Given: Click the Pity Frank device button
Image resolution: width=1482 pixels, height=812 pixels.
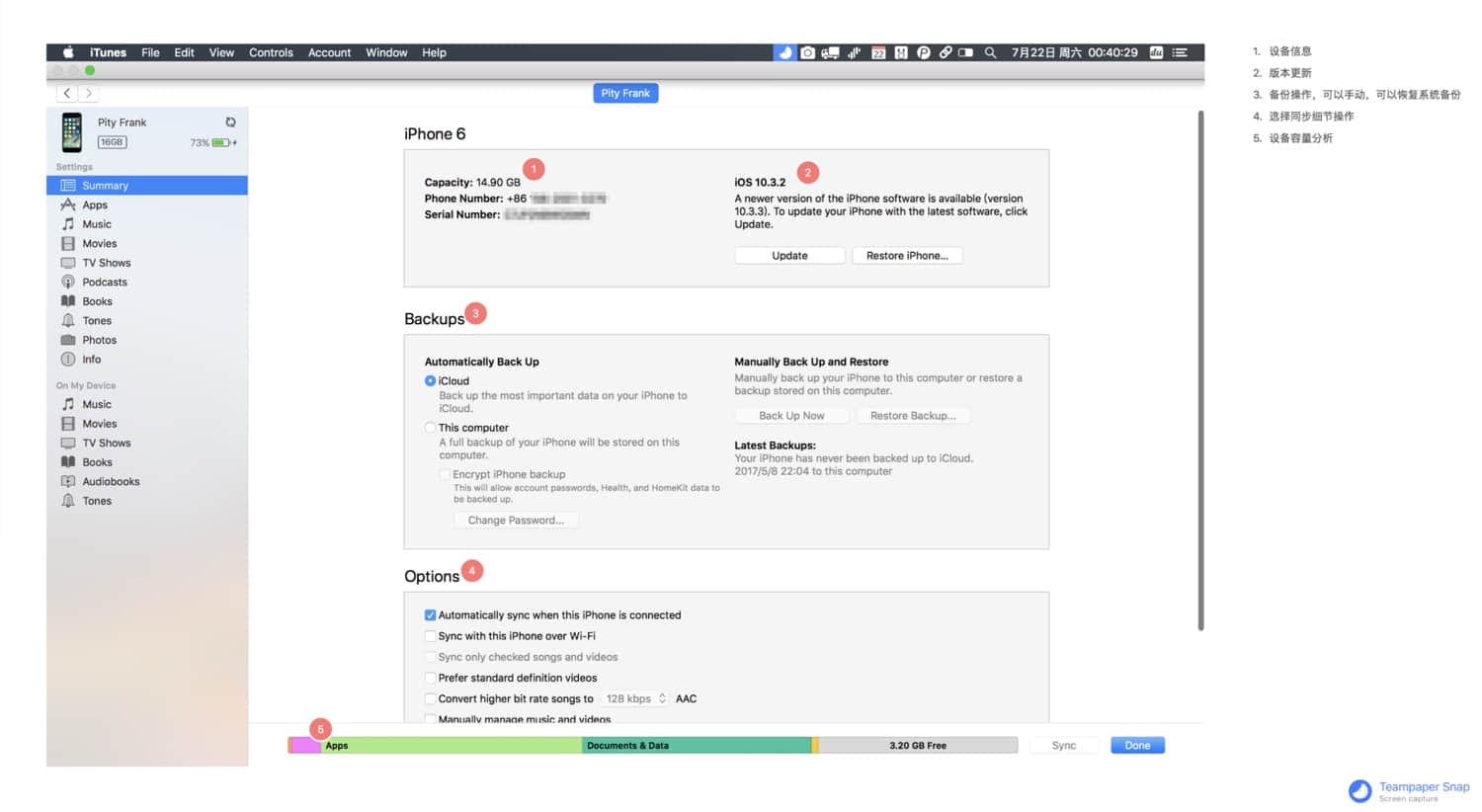Looking at the screenshot, I should (625, 93).
